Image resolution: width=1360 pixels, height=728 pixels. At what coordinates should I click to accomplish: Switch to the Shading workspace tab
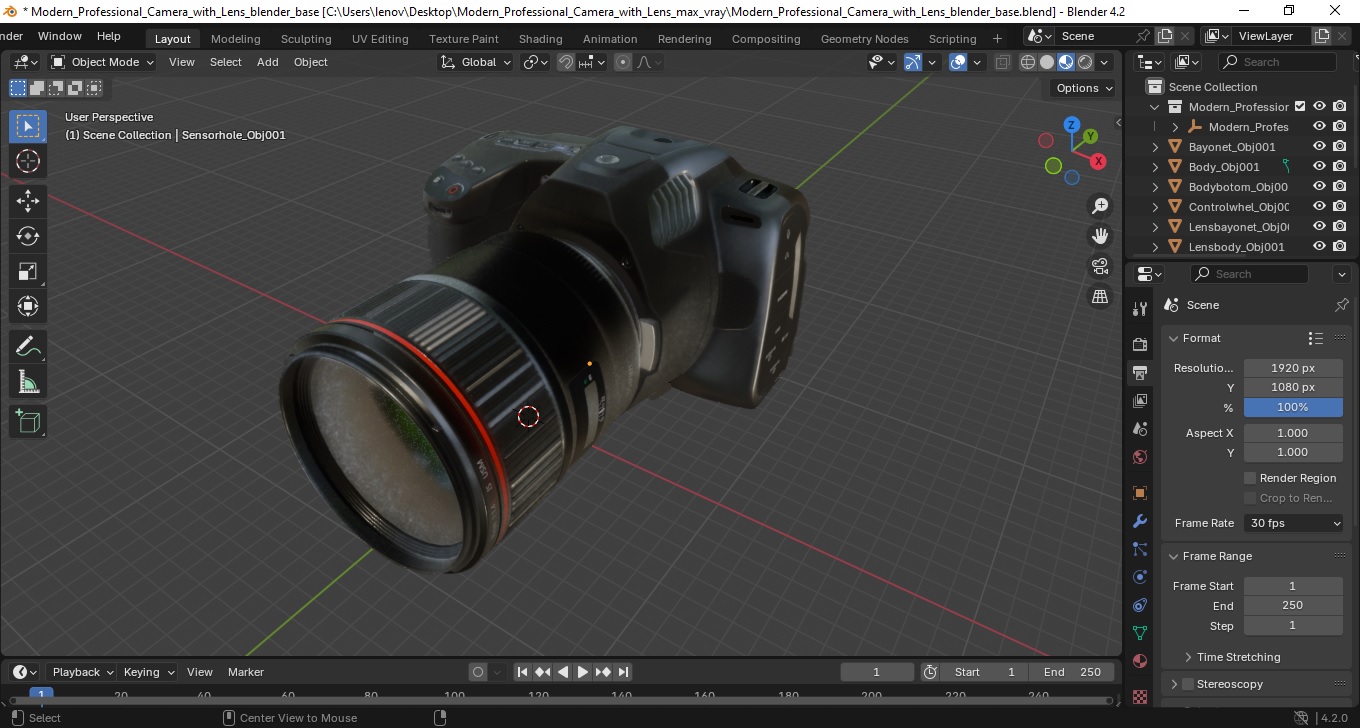541,39
